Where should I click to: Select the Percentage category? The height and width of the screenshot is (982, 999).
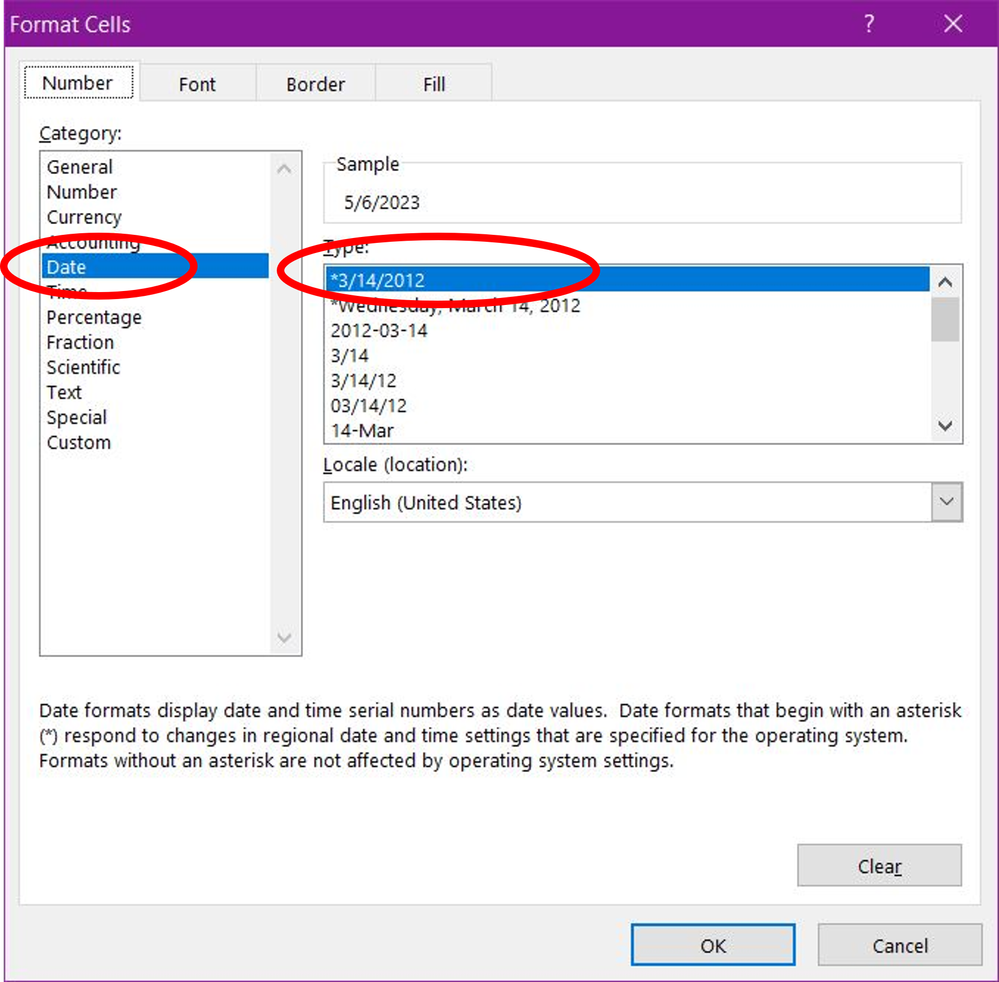(x=155, y=317)
